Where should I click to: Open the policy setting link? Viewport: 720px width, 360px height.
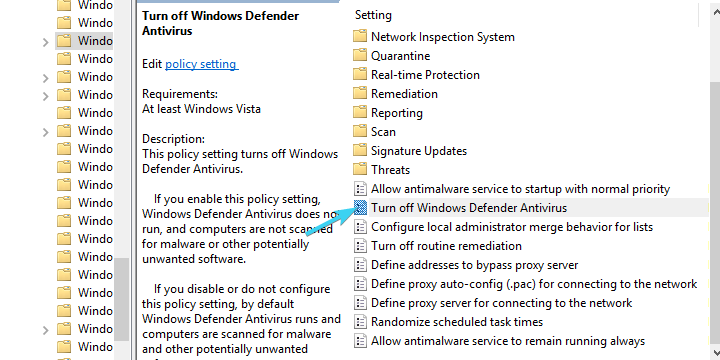tap(202, 64)
